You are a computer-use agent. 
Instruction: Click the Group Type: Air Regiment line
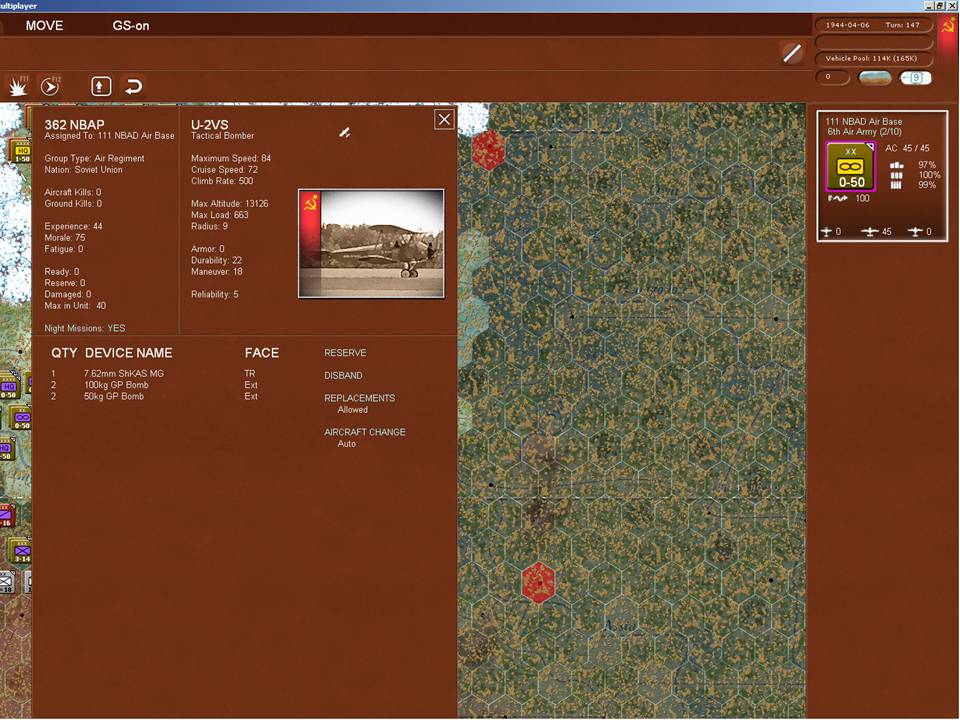coord(94,158)
